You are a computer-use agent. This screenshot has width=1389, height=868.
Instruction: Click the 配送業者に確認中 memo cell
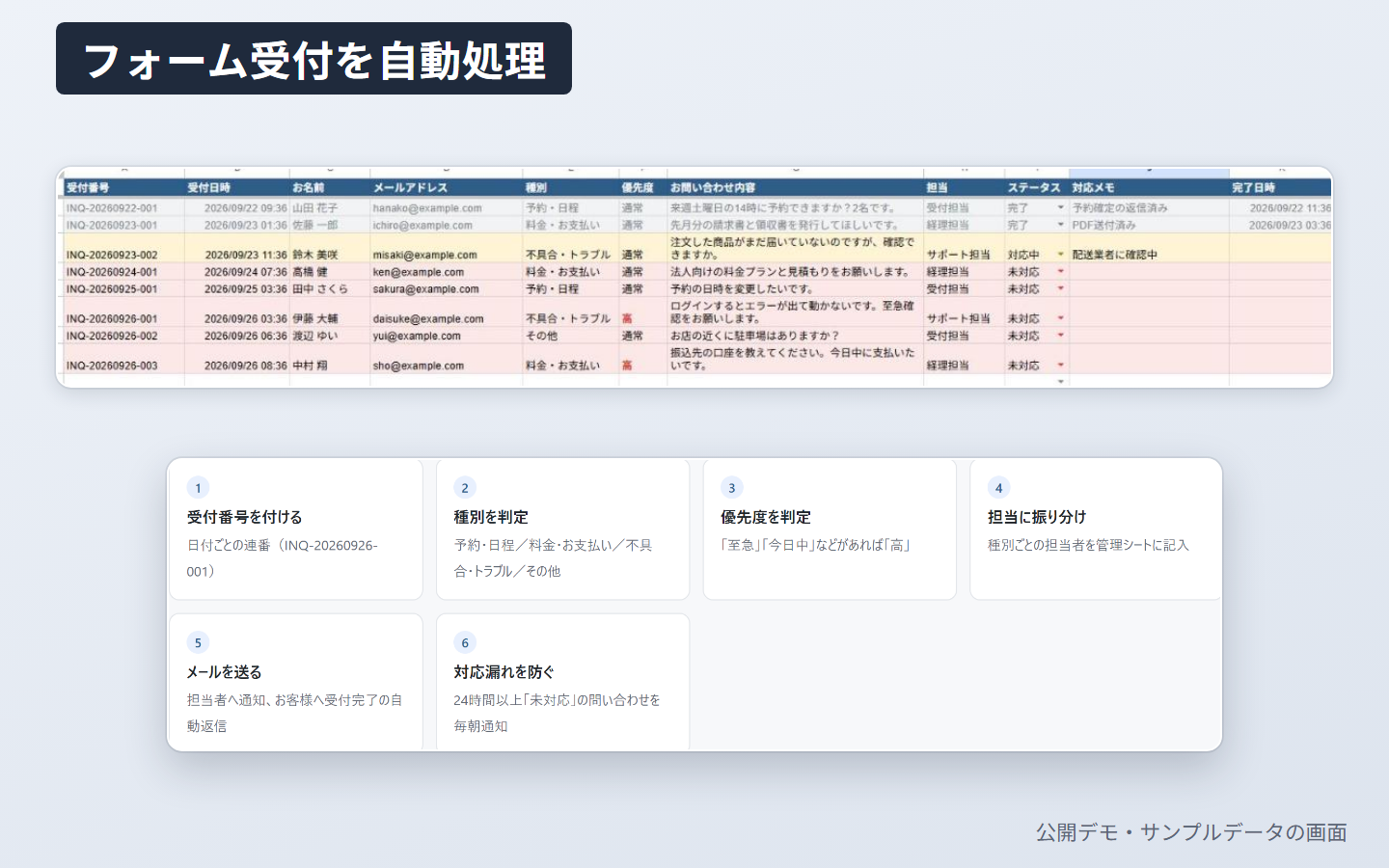coord(1149,248)
